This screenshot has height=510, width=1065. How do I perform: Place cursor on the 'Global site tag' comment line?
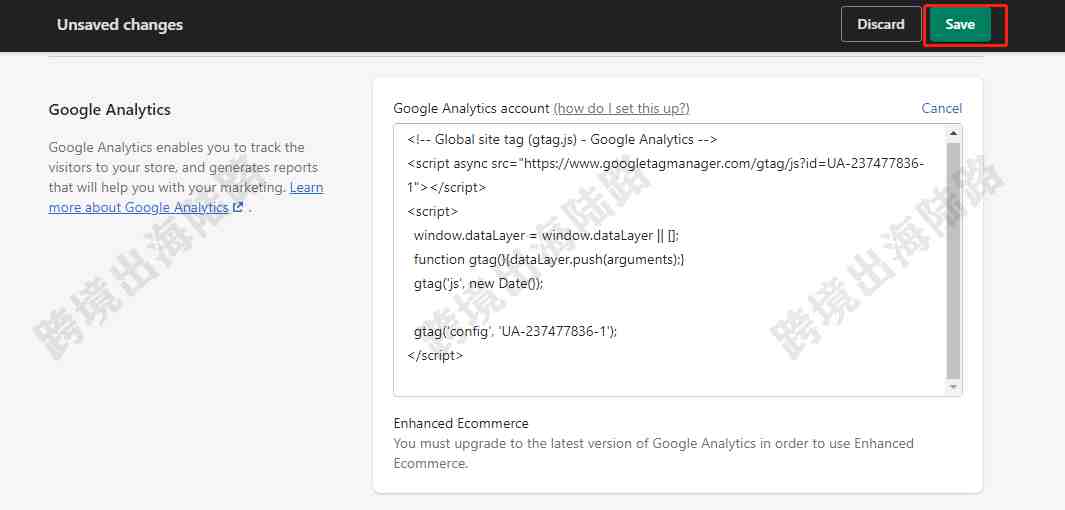click(562, 140)
